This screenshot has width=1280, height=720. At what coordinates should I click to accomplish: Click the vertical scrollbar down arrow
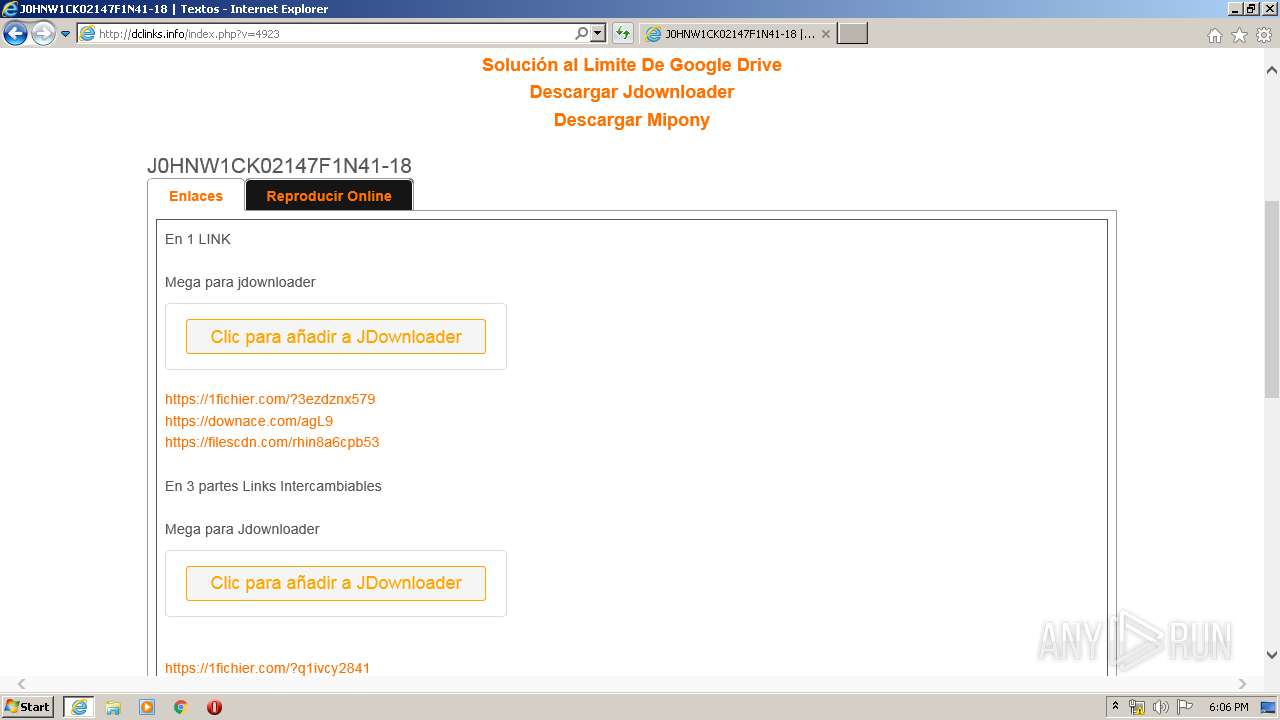(x=1272, y=656)
